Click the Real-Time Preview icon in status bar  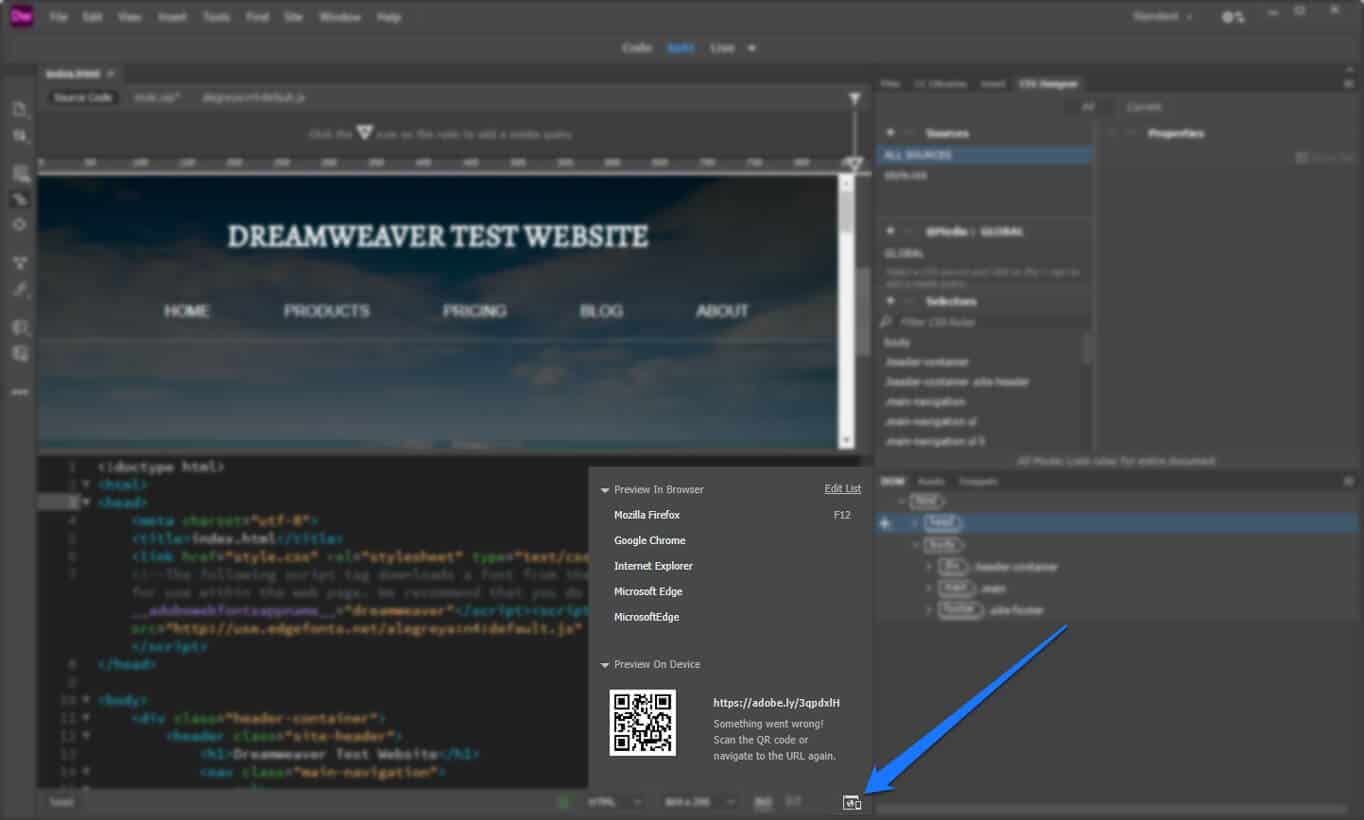[x=851, y=801]
